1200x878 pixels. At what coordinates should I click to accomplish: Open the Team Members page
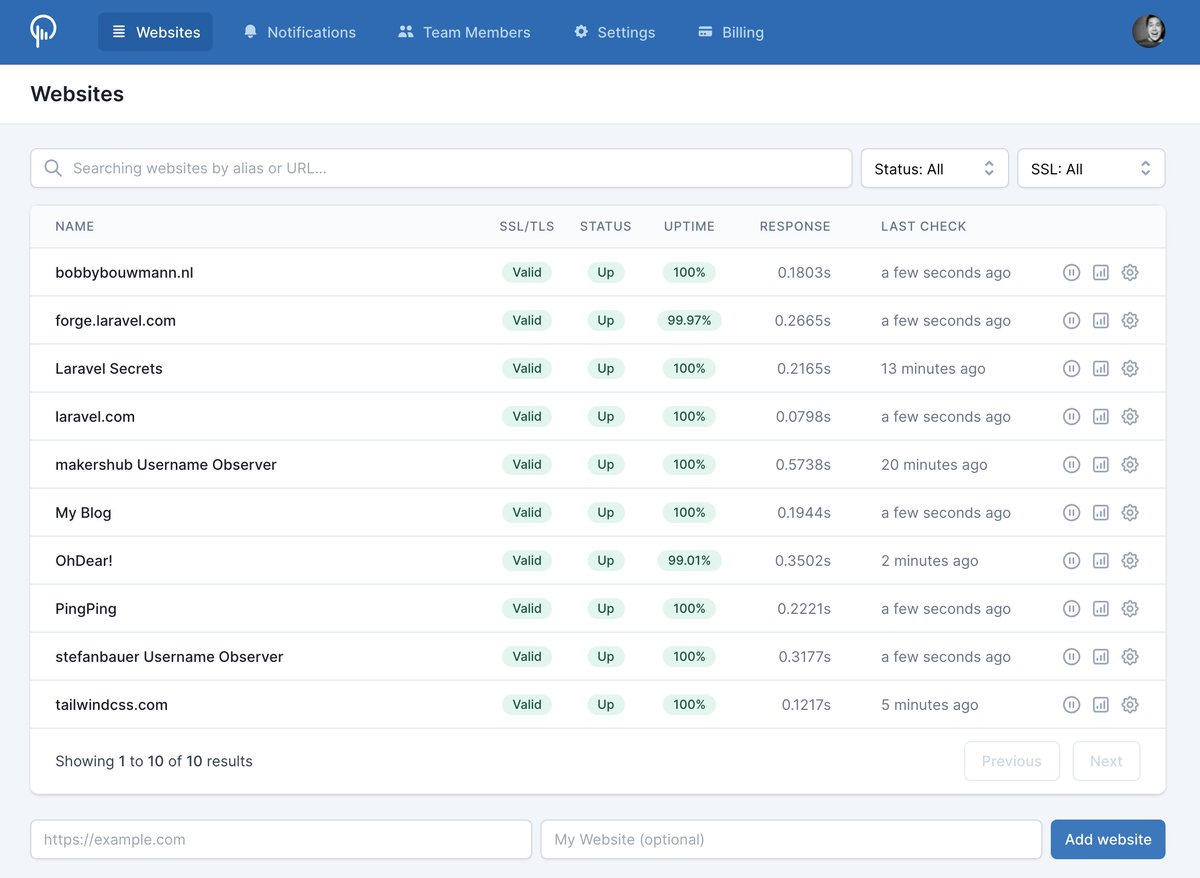[463, 32]
